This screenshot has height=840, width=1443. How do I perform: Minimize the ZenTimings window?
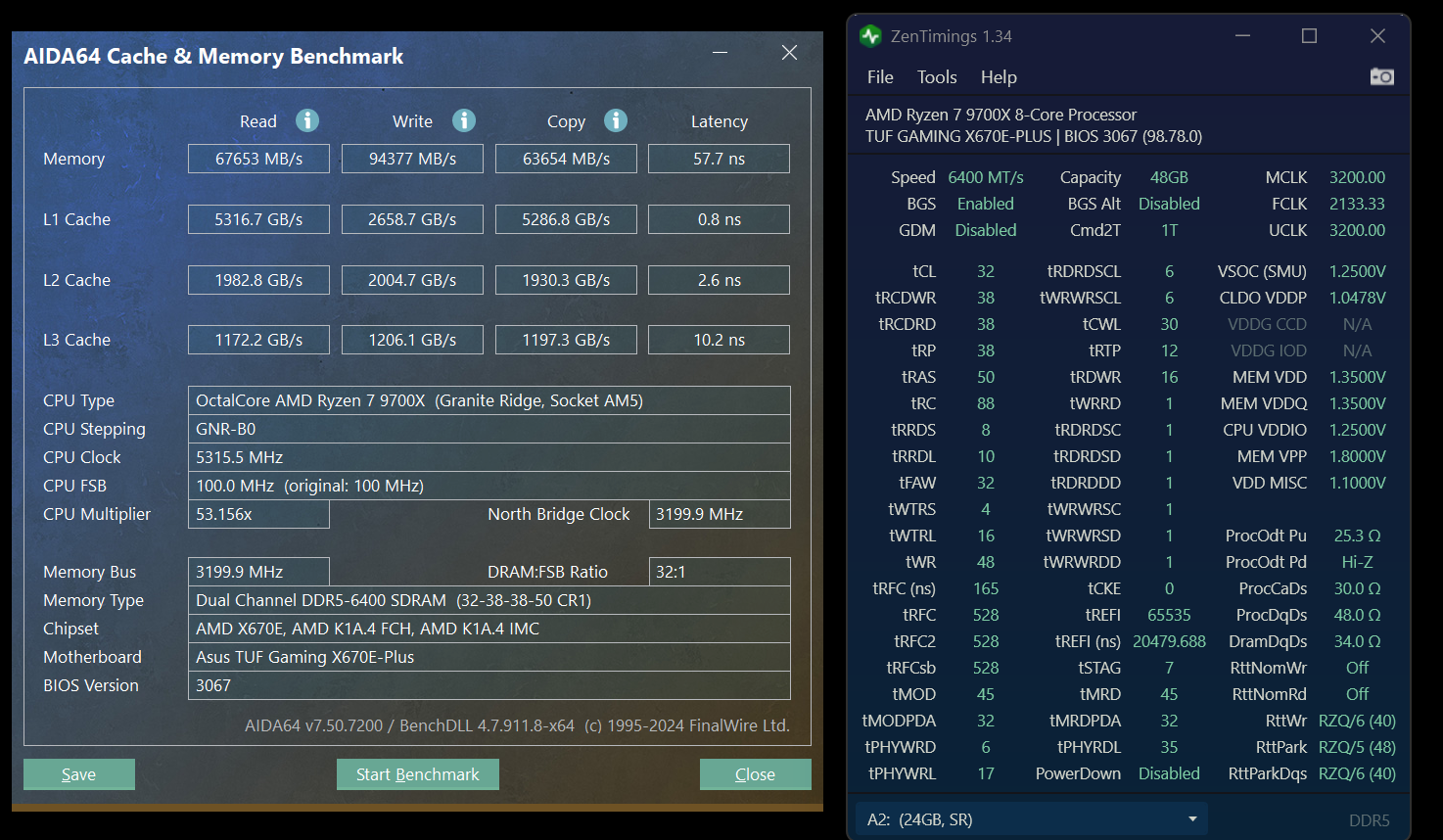click(x=1242, y=36)
